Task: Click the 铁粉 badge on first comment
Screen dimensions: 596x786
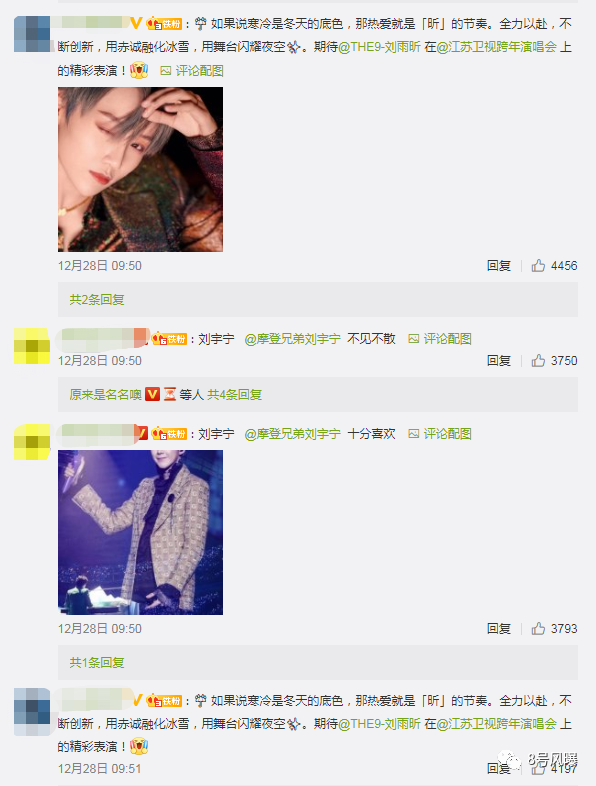Action: pos(164,24)
